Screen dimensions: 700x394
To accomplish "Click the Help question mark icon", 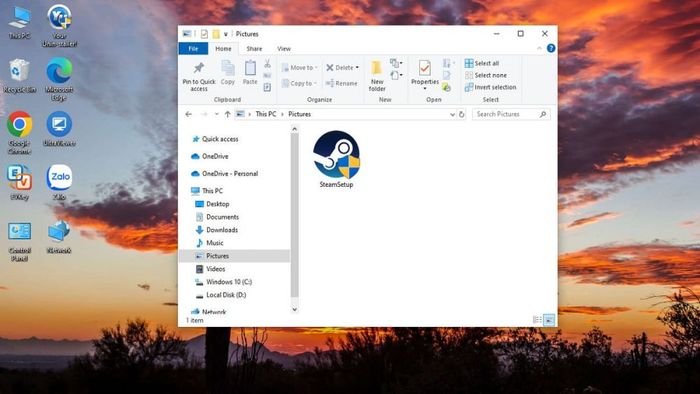I will click(551, 48).
